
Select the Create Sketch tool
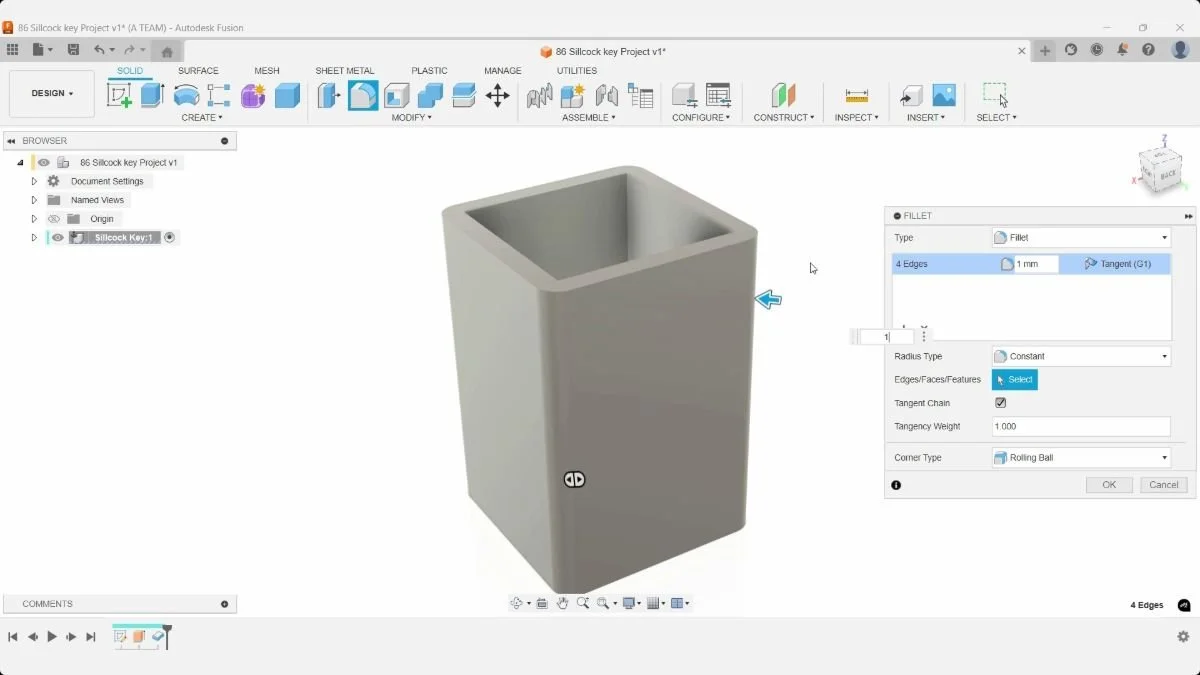119,95
